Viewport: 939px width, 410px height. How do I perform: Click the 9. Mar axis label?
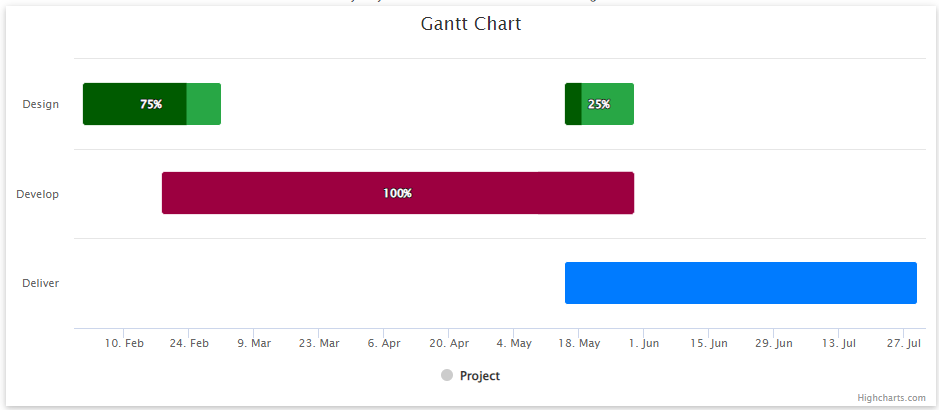coord(254,343)
